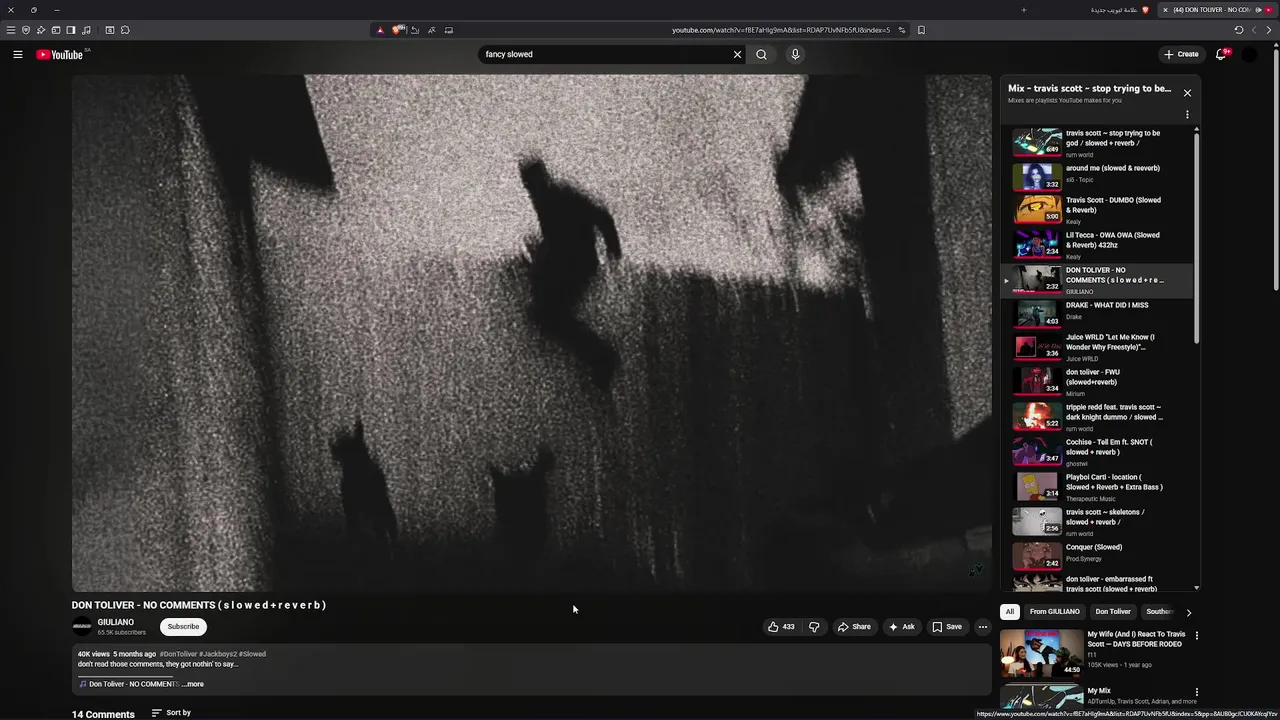Click the Brave Rewards triangle icon
The height and width of the screenshot is (720, 1280).
tap(380, 30)
